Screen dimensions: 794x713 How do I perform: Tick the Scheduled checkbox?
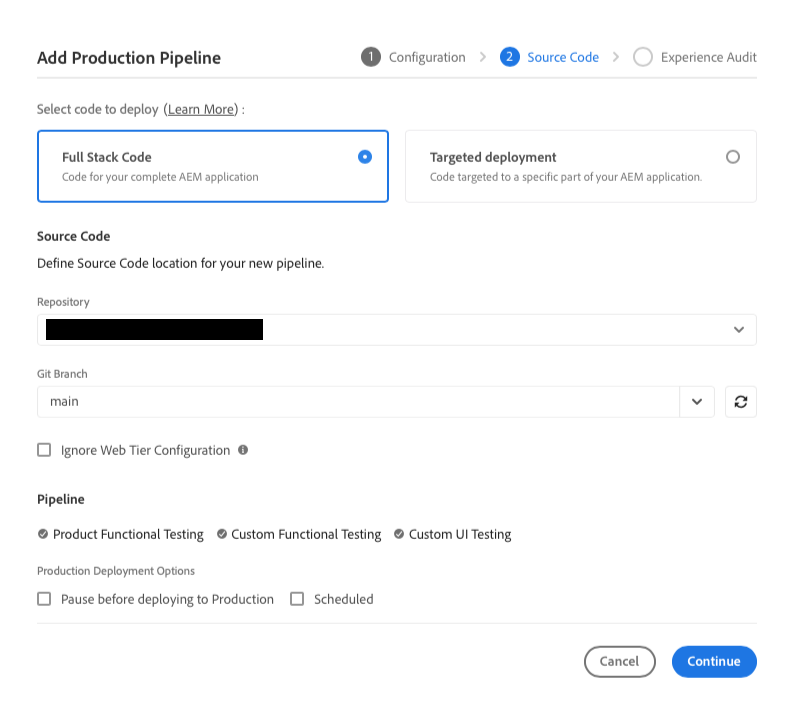click(297, 599)
